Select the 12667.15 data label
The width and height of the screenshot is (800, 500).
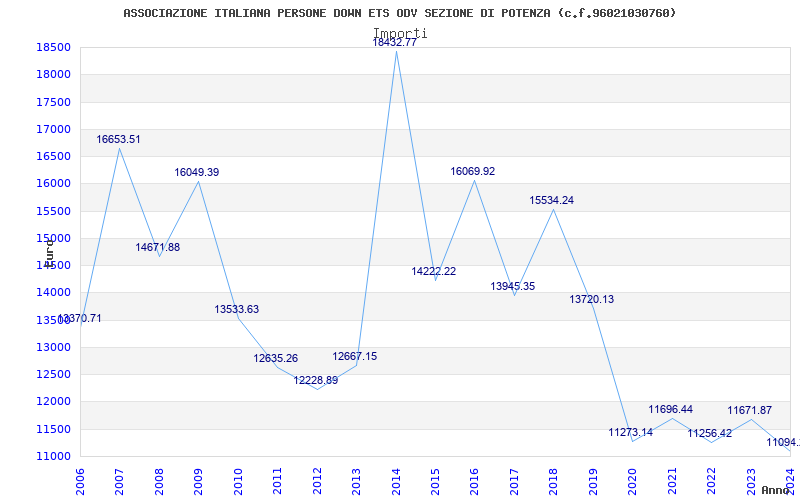tap(355, 357)
